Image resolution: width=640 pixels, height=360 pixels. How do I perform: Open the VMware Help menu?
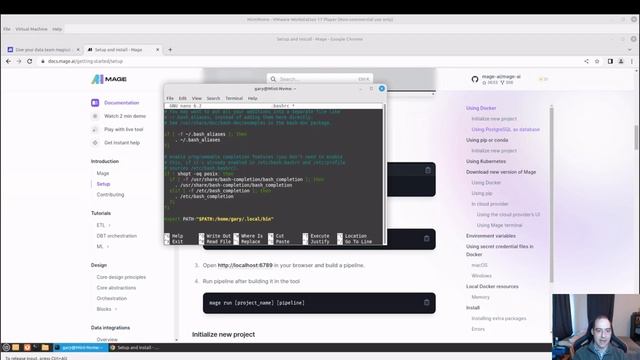[57, 29]
